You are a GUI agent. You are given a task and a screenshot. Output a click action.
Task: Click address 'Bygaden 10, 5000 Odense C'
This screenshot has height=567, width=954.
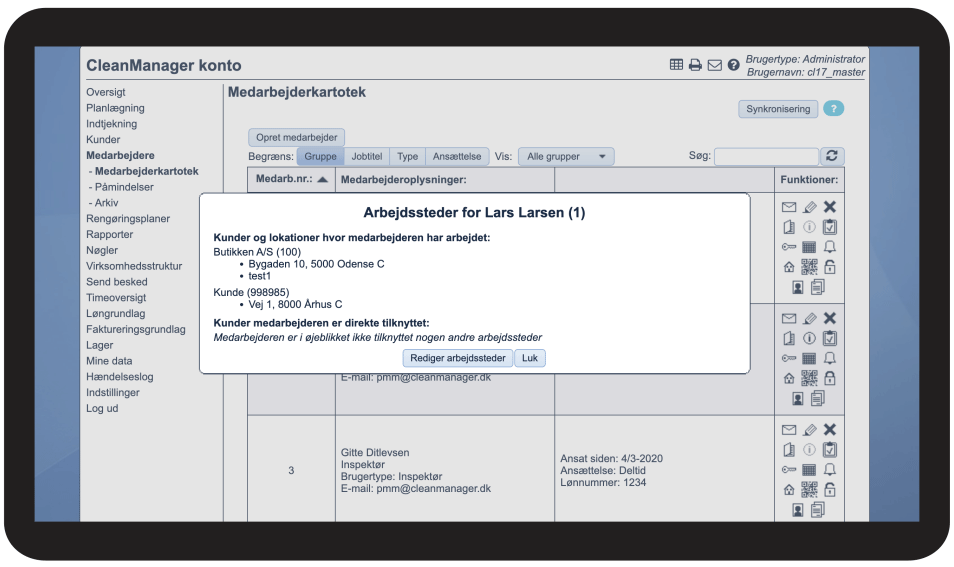[x=316, y=264]
